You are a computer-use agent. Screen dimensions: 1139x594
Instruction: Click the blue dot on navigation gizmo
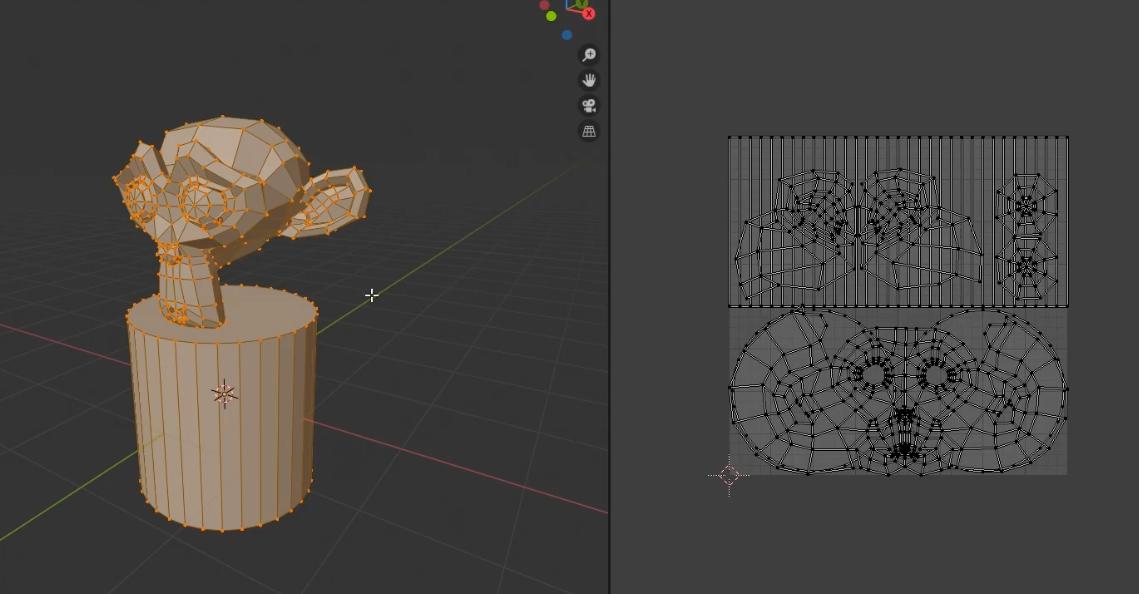[567, 35]
